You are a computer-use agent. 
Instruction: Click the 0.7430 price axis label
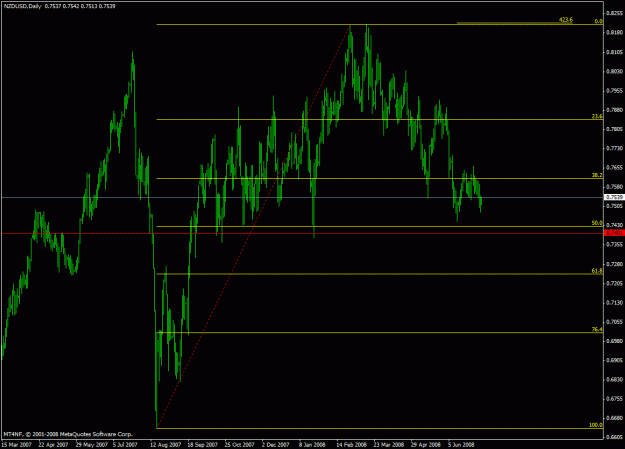tap(614, 225)
